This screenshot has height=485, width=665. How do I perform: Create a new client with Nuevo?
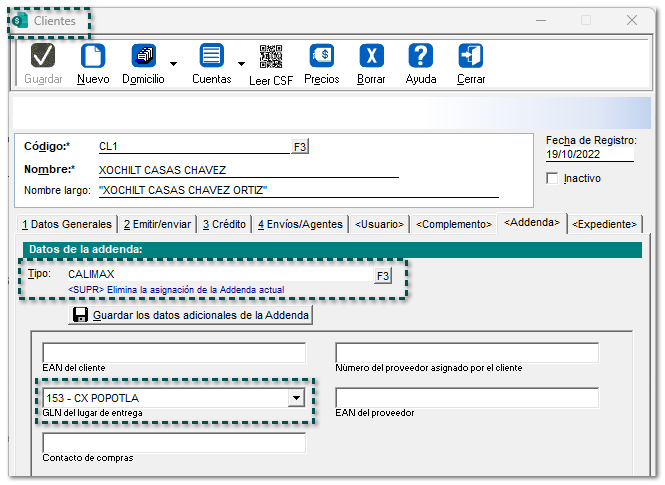click(92, 56)
